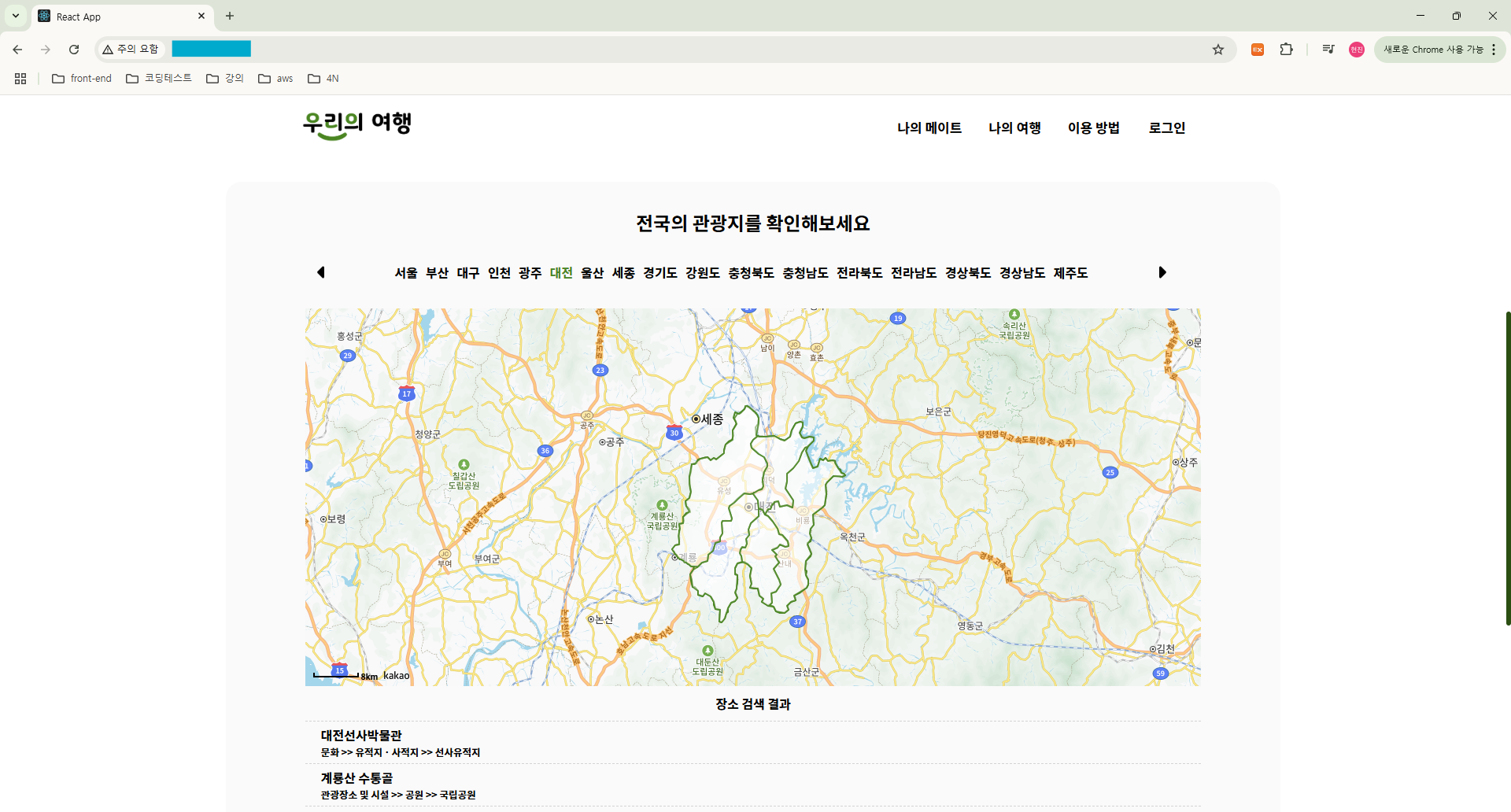Open the 코딩테스트 bookmark folder
This screenshot has height=812, width=1511.
click(x=159, y=79)
